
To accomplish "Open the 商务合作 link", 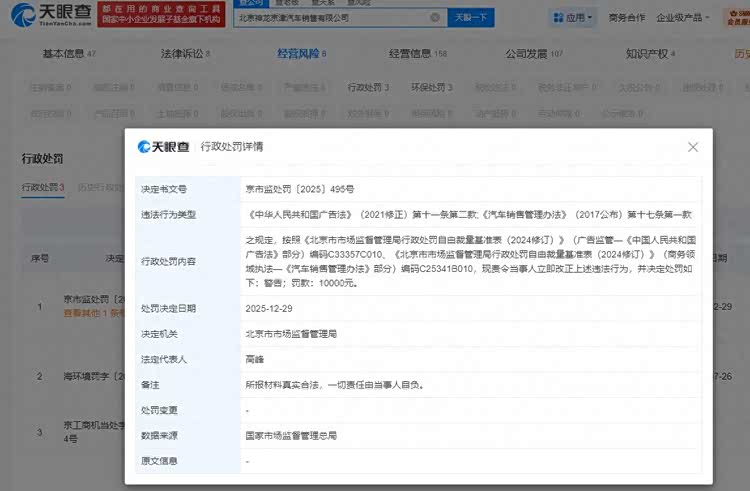I will tap(627, 17).
